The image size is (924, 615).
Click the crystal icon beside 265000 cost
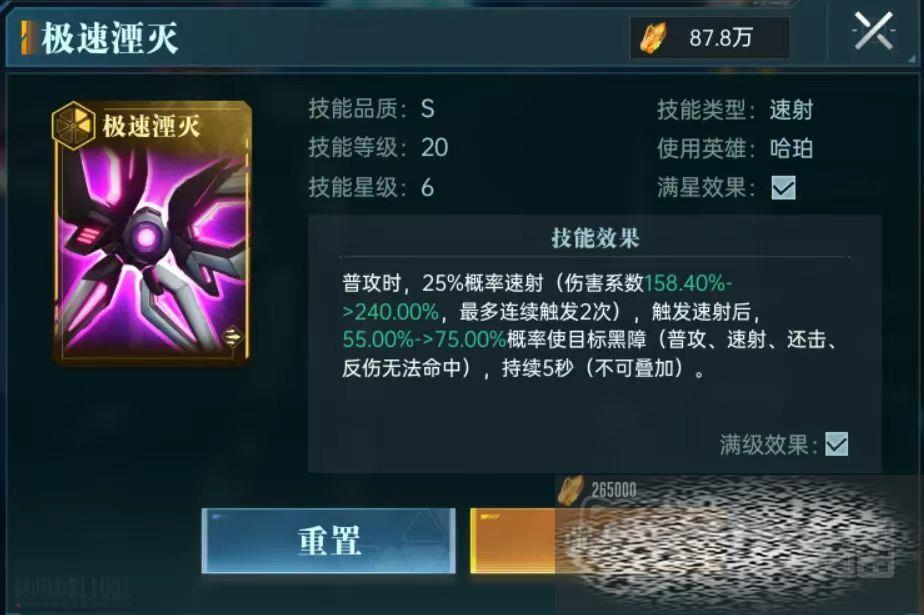(570, 491)
